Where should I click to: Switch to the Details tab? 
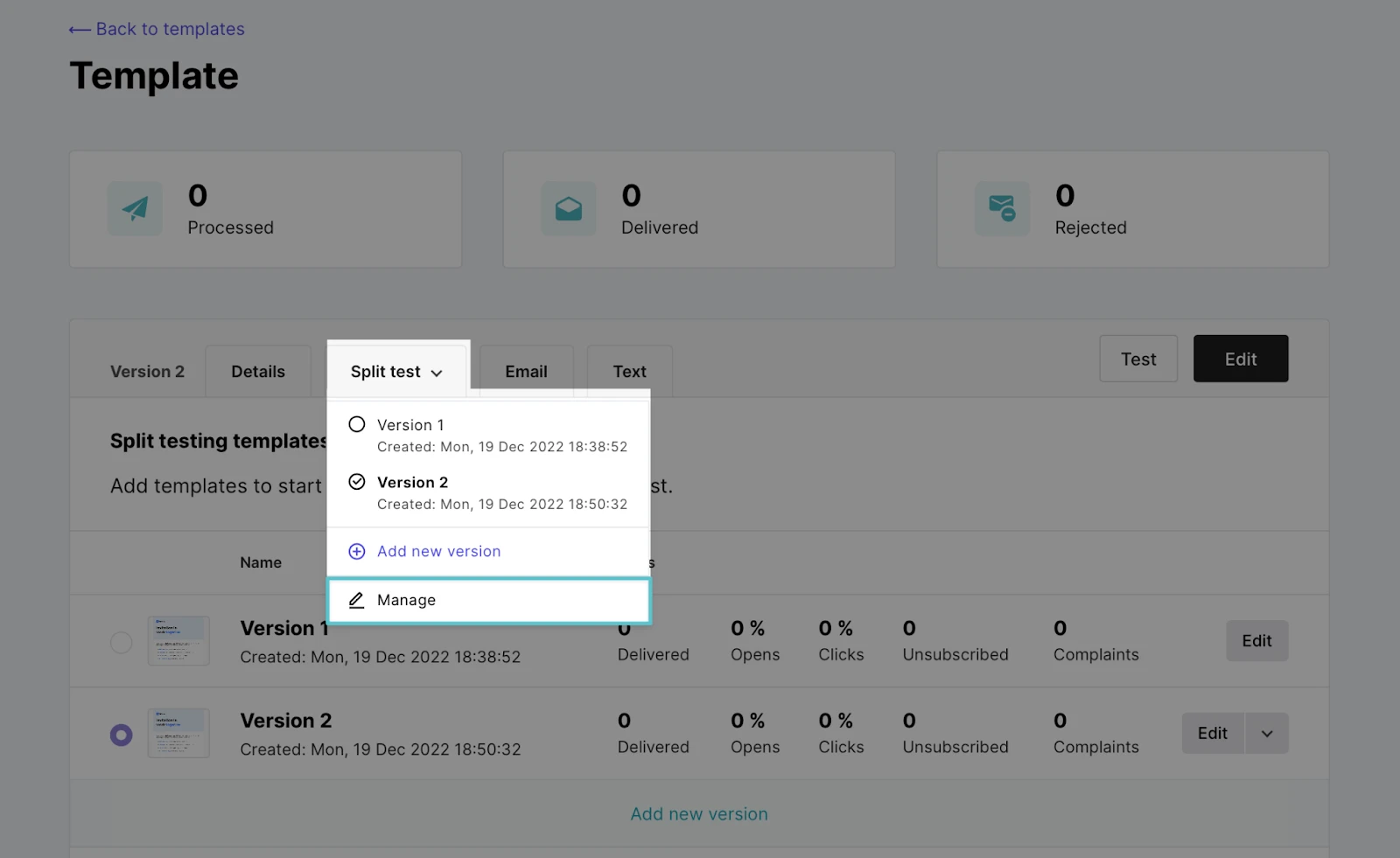click(258, 372)
